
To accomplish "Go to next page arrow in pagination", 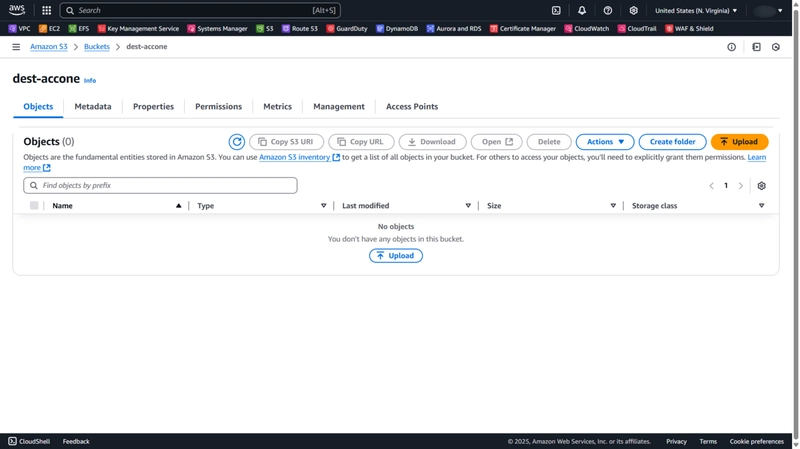I will click(741, 186).
